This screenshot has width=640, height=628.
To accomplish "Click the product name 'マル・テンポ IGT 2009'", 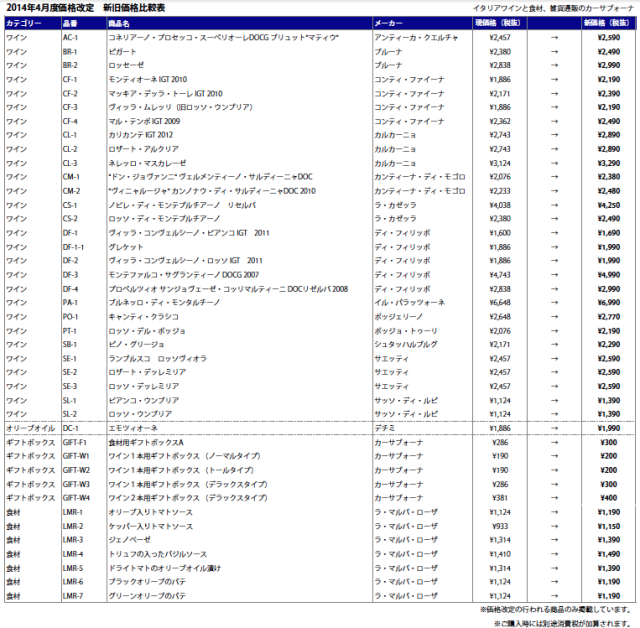I will [x=144, y=122].
